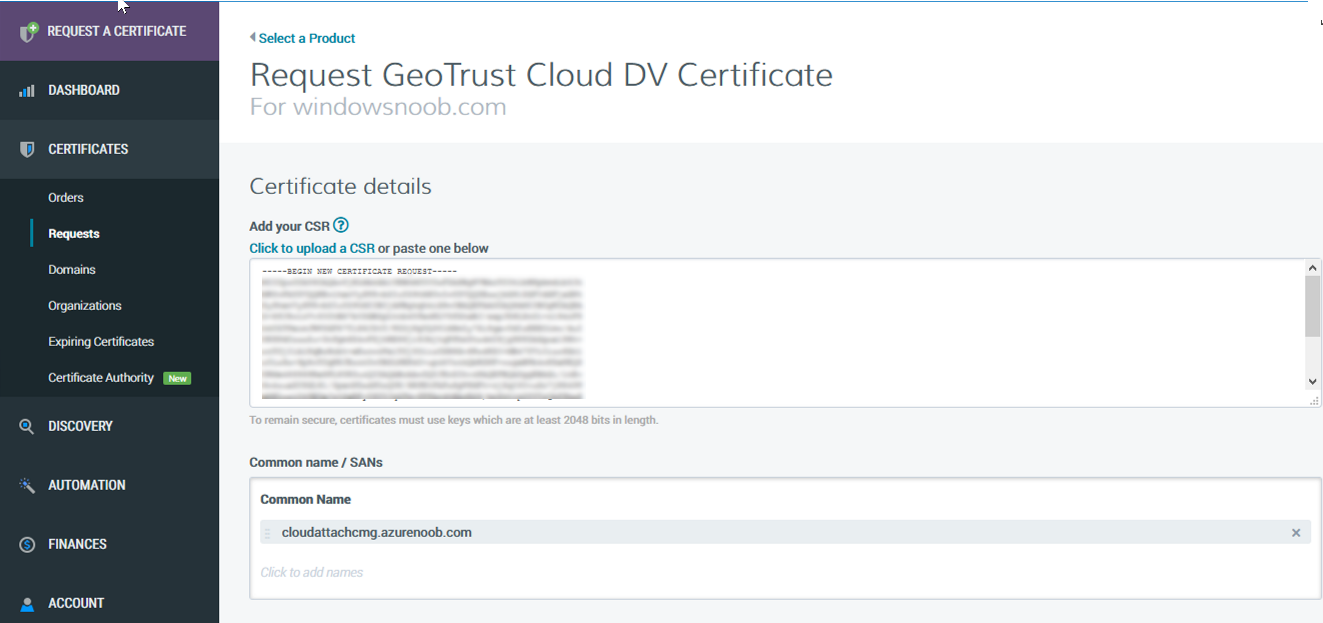Click the Common Name heading in the box
The height and width of the screenshot is (623, 1323).
(x=305, y=499)
